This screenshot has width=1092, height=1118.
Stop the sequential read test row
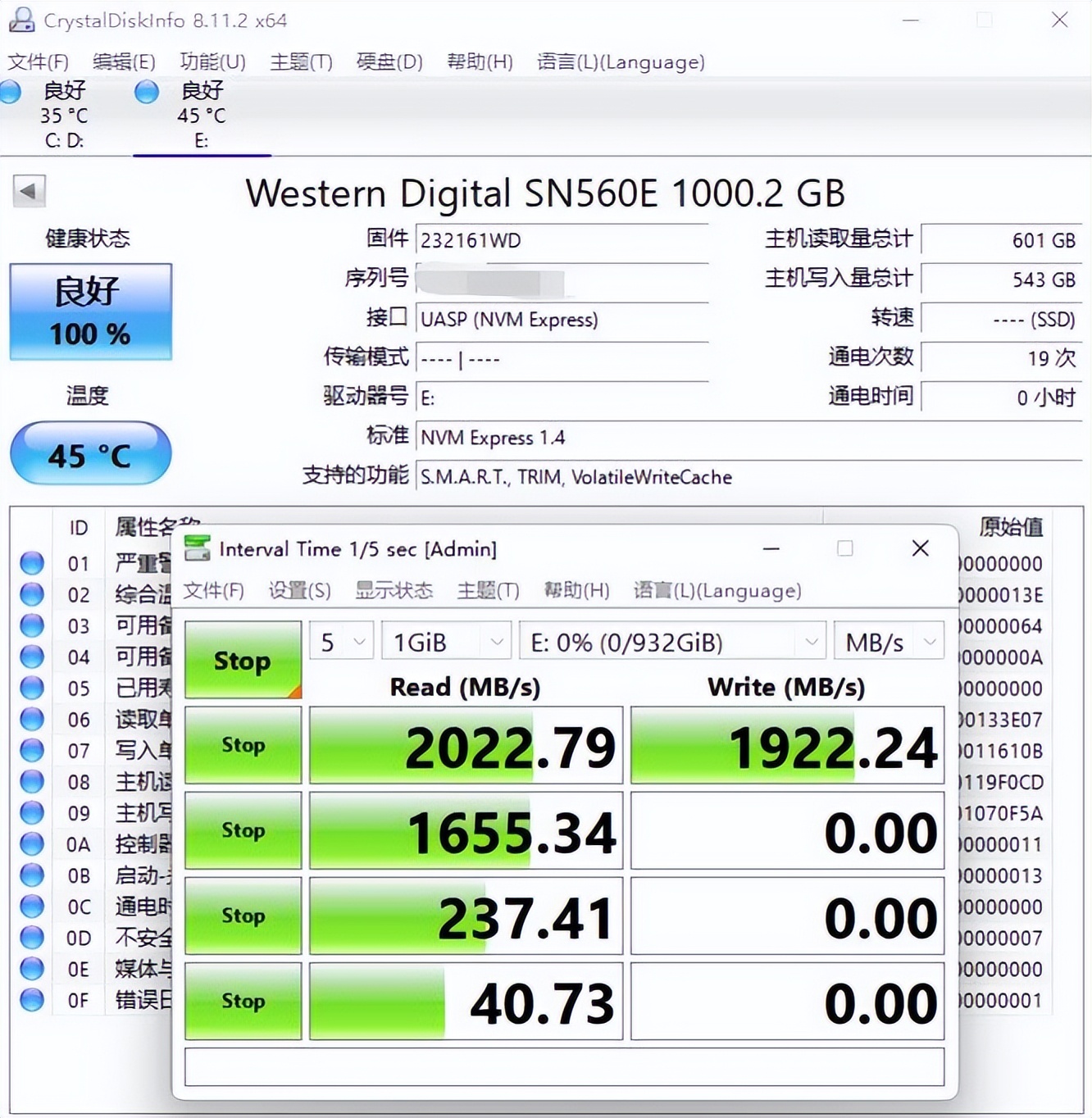[243, 745]
